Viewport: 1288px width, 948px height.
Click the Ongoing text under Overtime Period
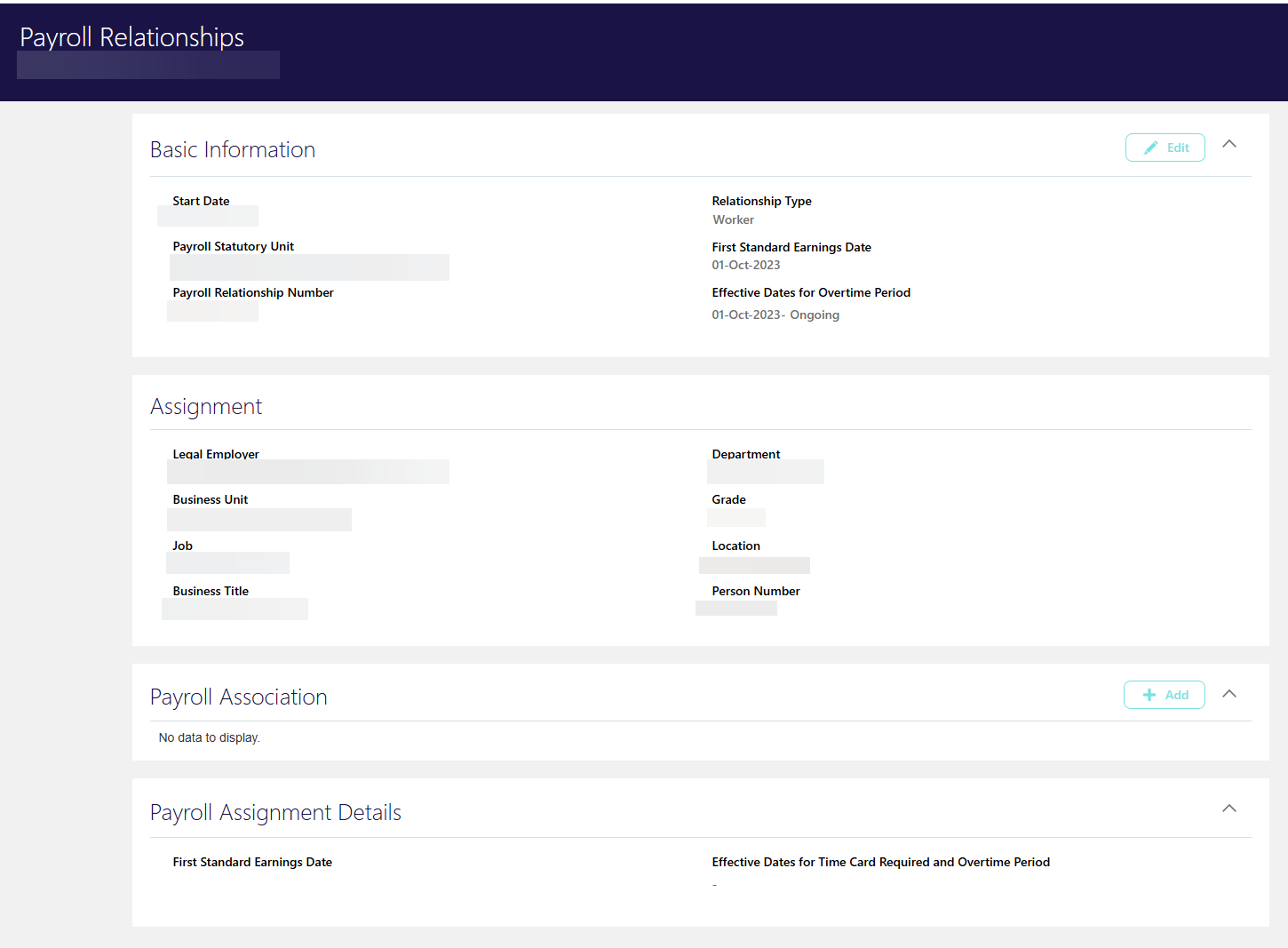(815, 315)
